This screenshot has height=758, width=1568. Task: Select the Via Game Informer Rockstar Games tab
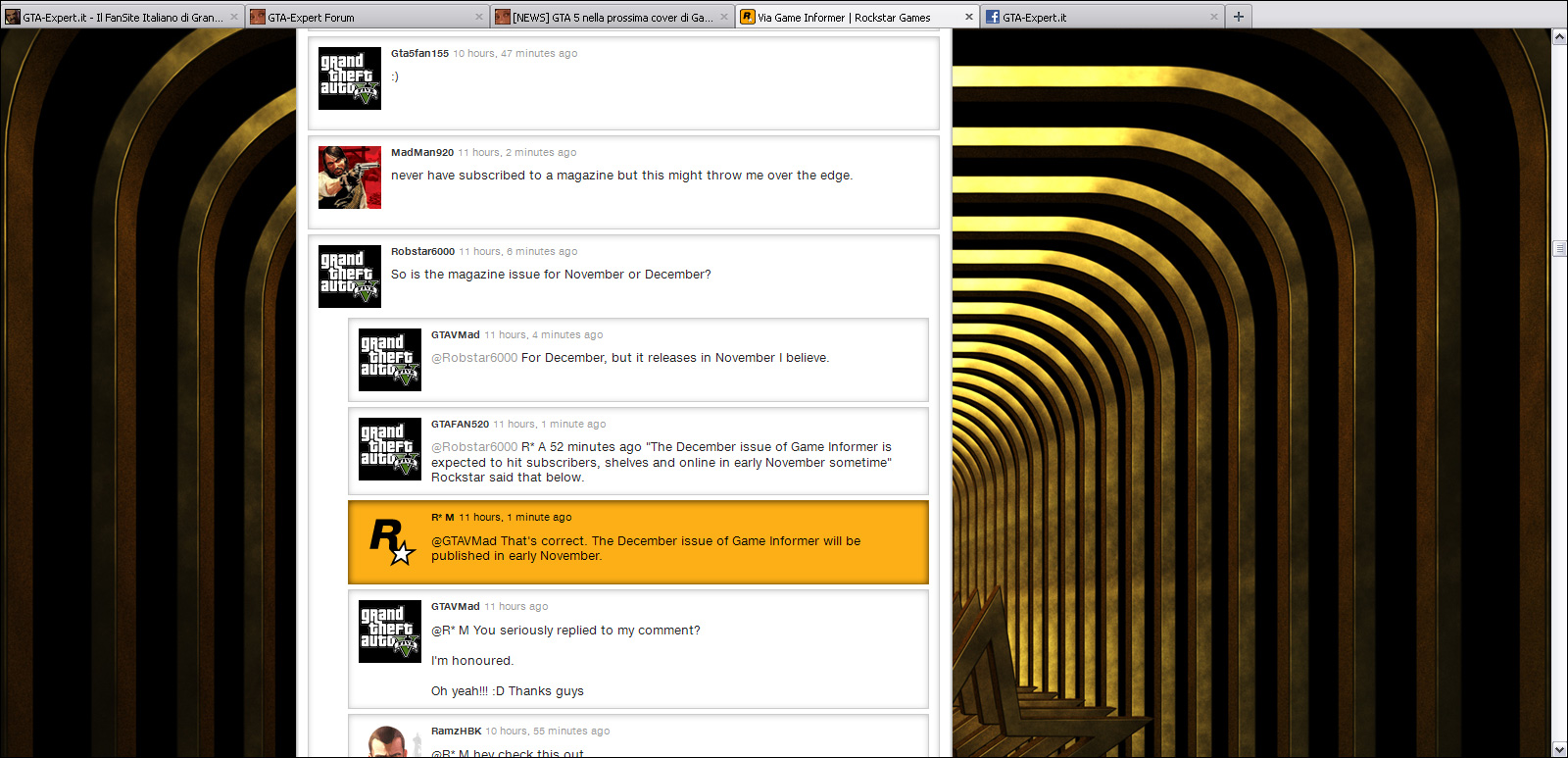click(857, 17)
